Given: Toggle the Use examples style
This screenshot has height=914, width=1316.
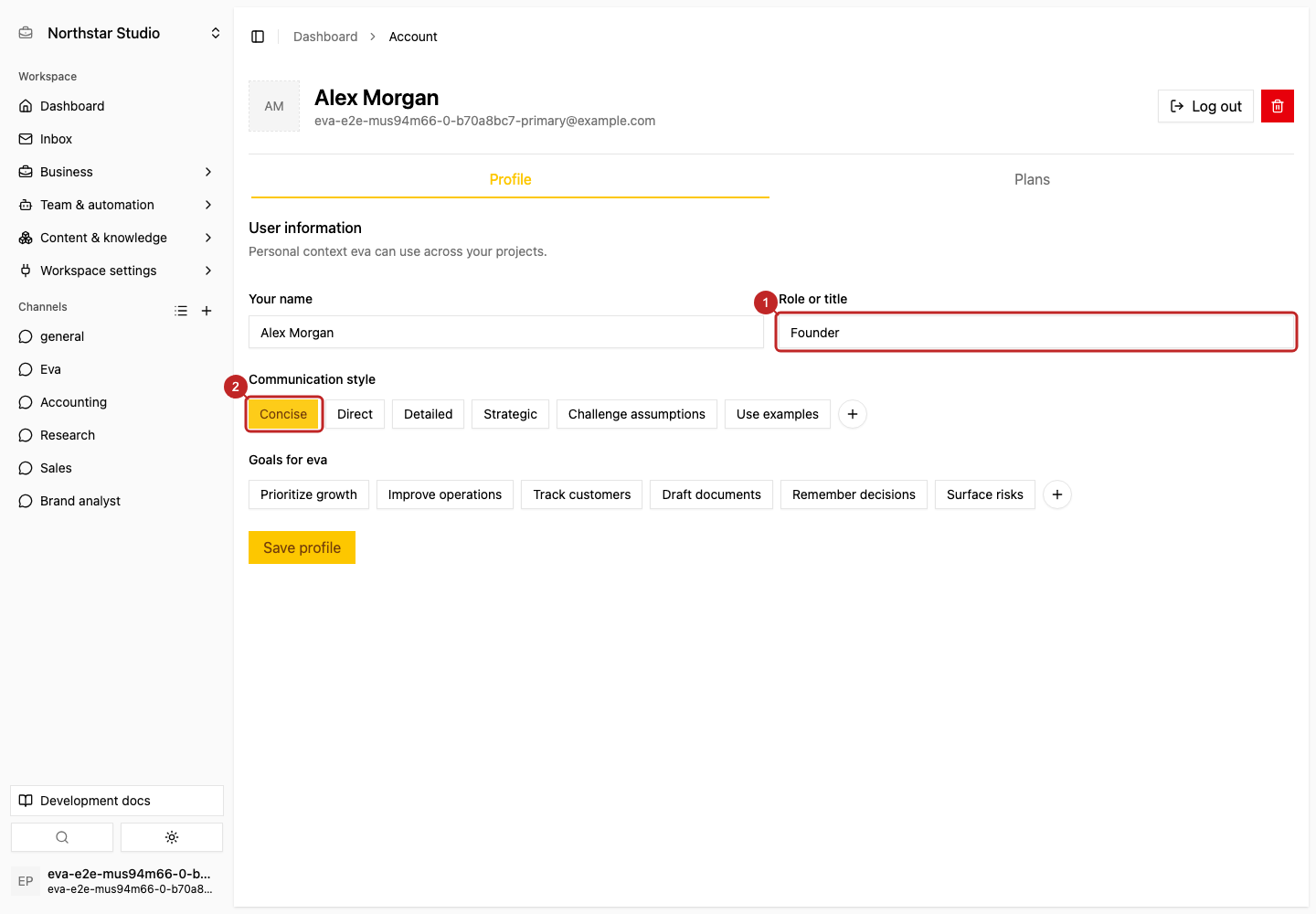Looking at the screenshot, I should pos(778,414).
